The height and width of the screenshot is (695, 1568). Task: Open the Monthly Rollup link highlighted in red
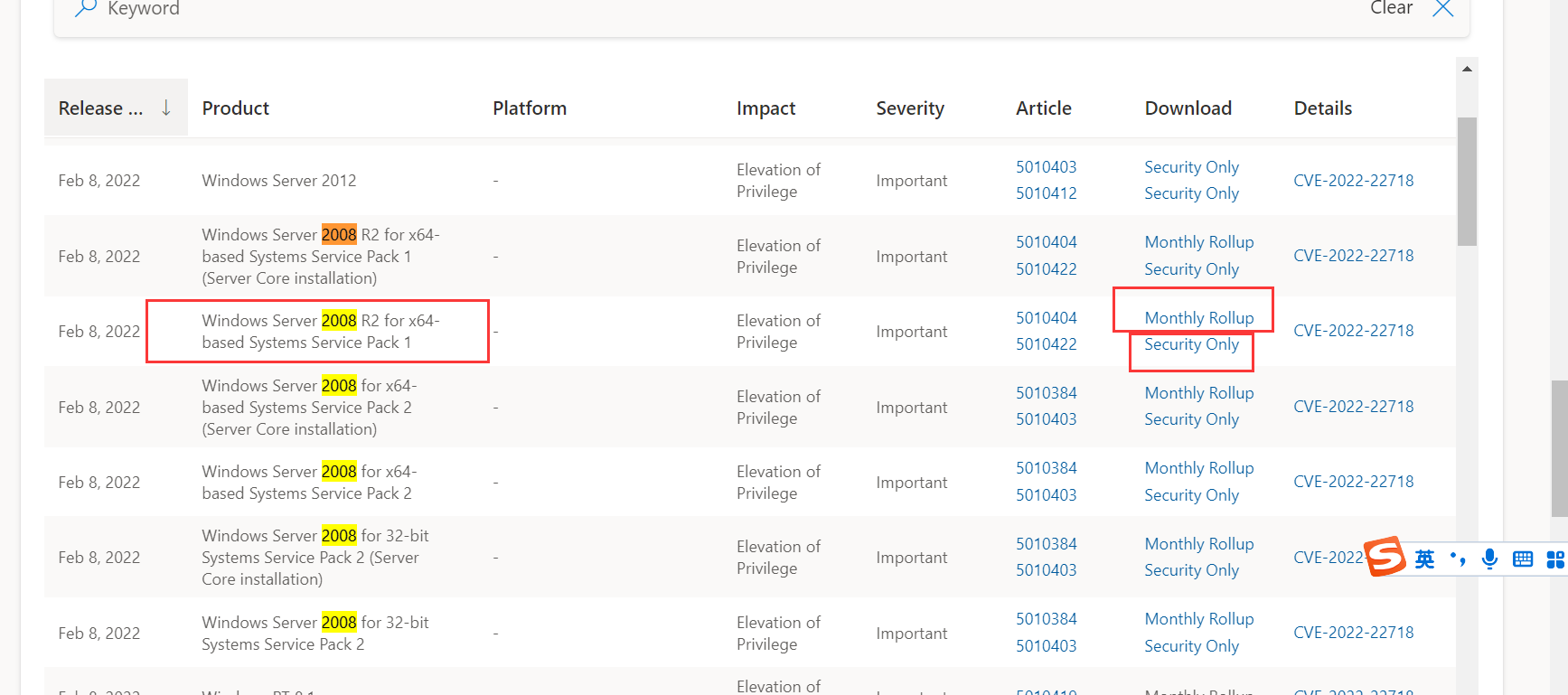tap(1198, 317)
